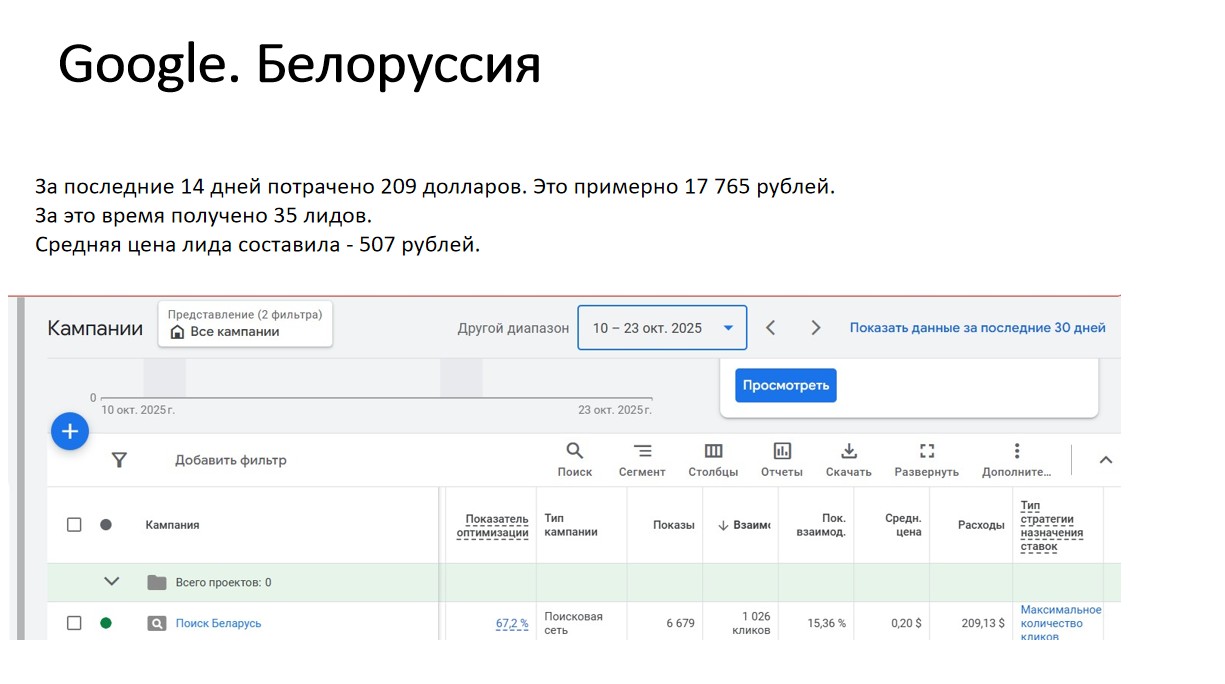The height and width of the screenshot is (684, 1225).
Task: Click the green status dot for Поиск Беларусь
Action: (106, 623)
